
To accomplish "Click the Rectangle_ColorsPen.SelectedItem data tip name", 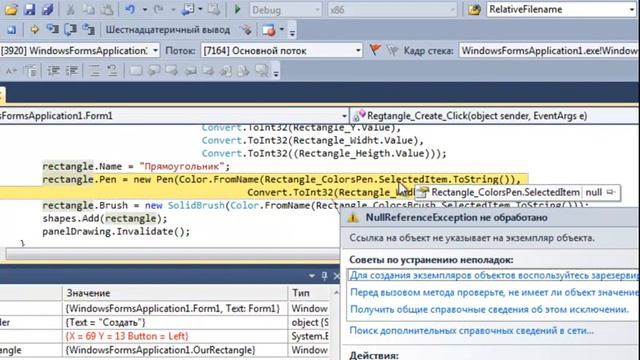I will (x=505, y=192).
